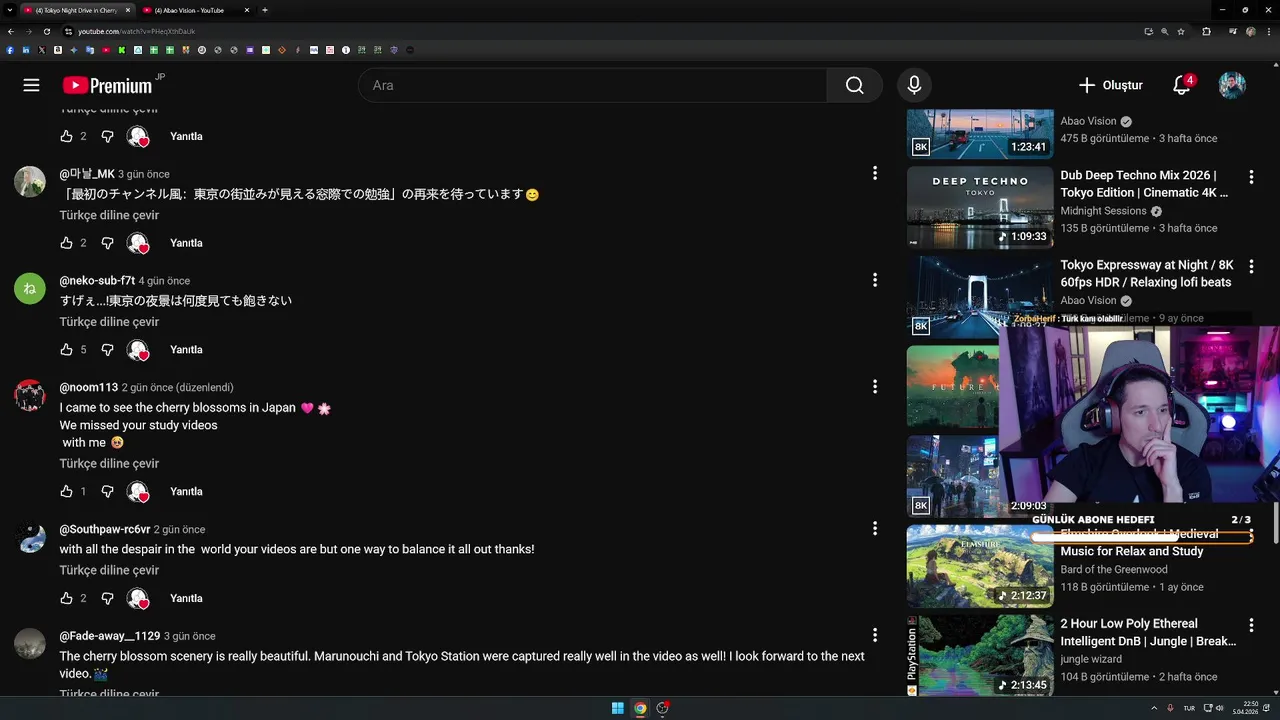The width and height of the screenshot is (1280, 720).
Task: Open options menu for @neko-sub-f7t comment
Action: pos(875,280)
